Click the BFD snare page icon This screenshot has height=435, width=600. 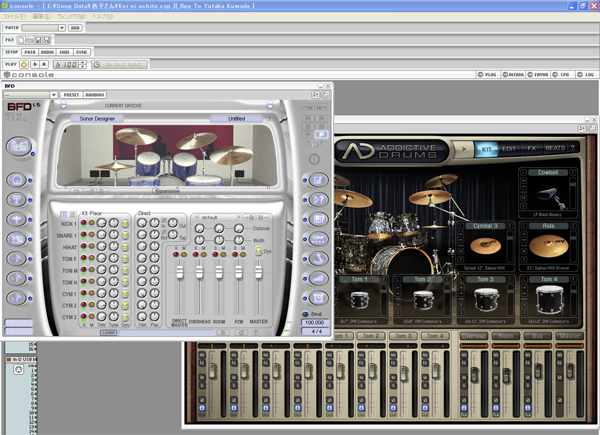[x=16, y=199]
